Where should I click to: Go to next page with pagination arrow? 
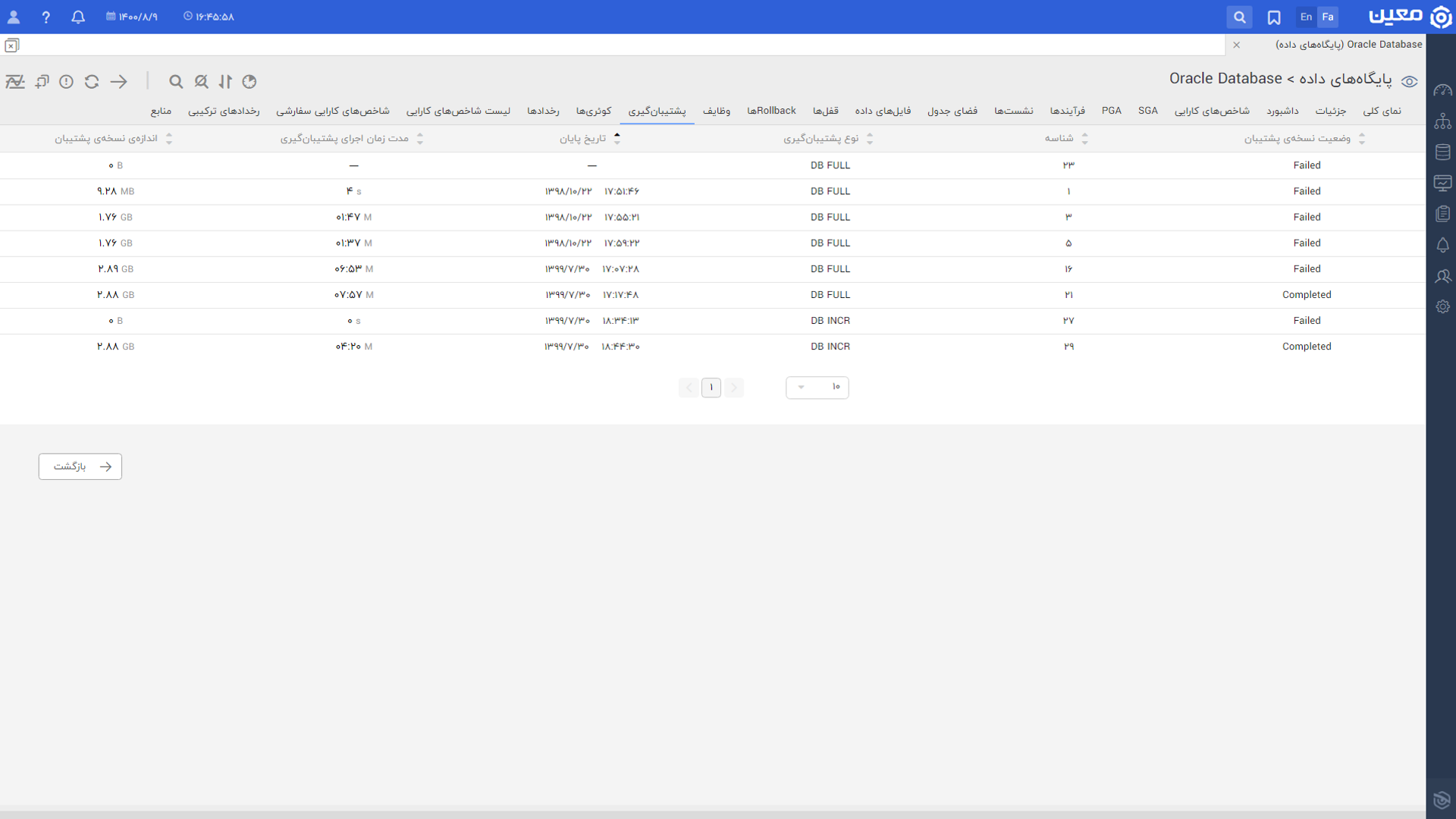point(689,387)
